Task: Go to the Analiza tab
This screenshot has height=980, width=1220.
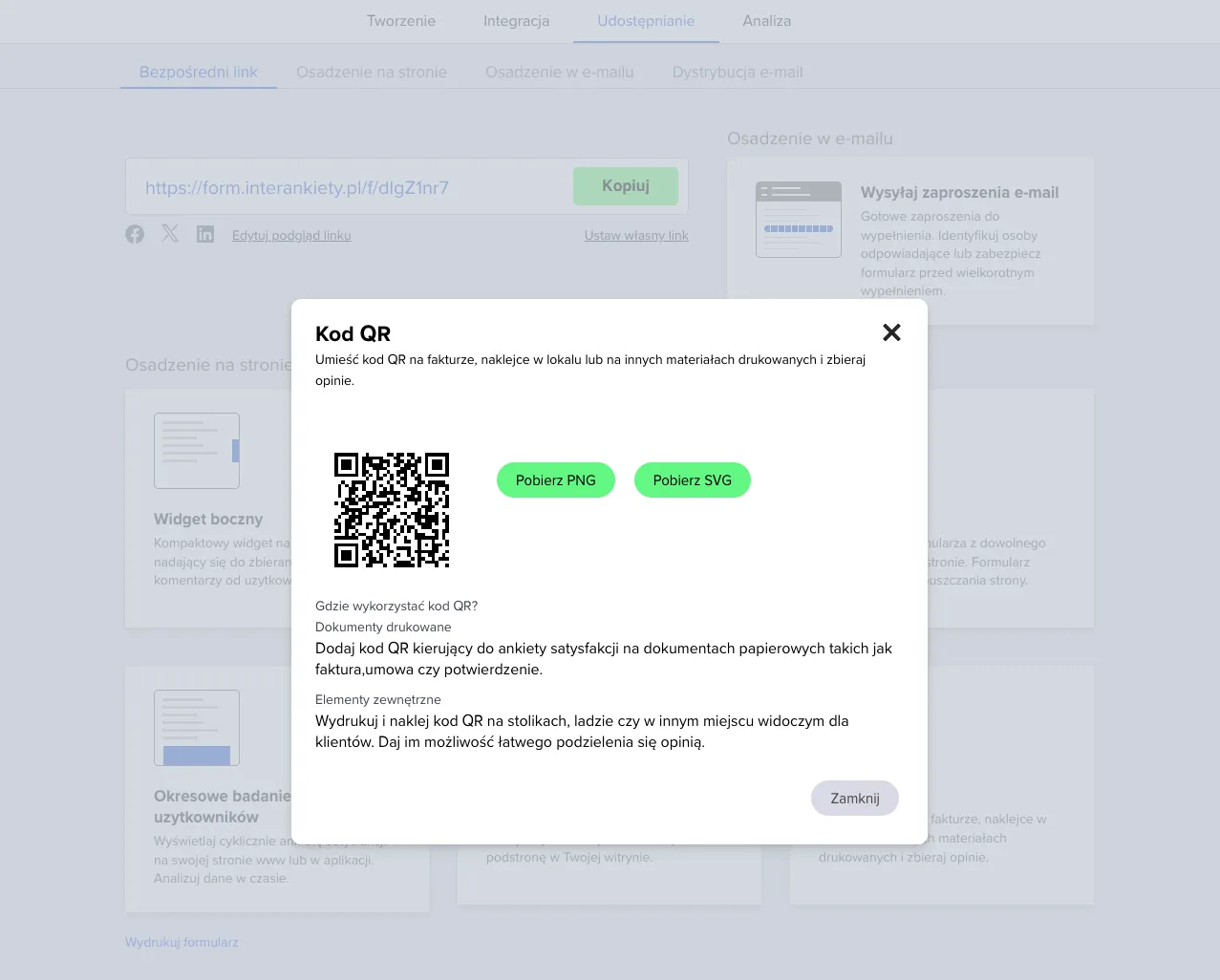Action: click(767, 21)
